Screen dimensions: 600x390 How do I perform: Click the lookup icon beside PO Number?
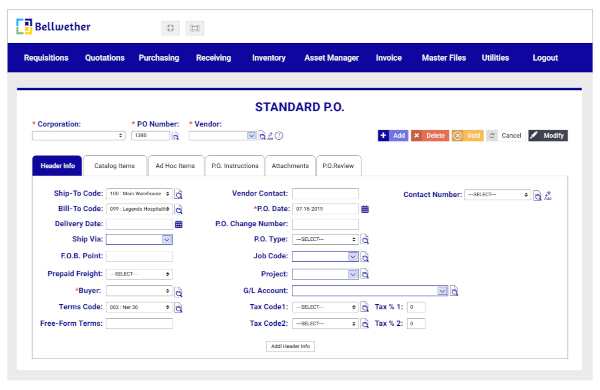pos(176,136)
